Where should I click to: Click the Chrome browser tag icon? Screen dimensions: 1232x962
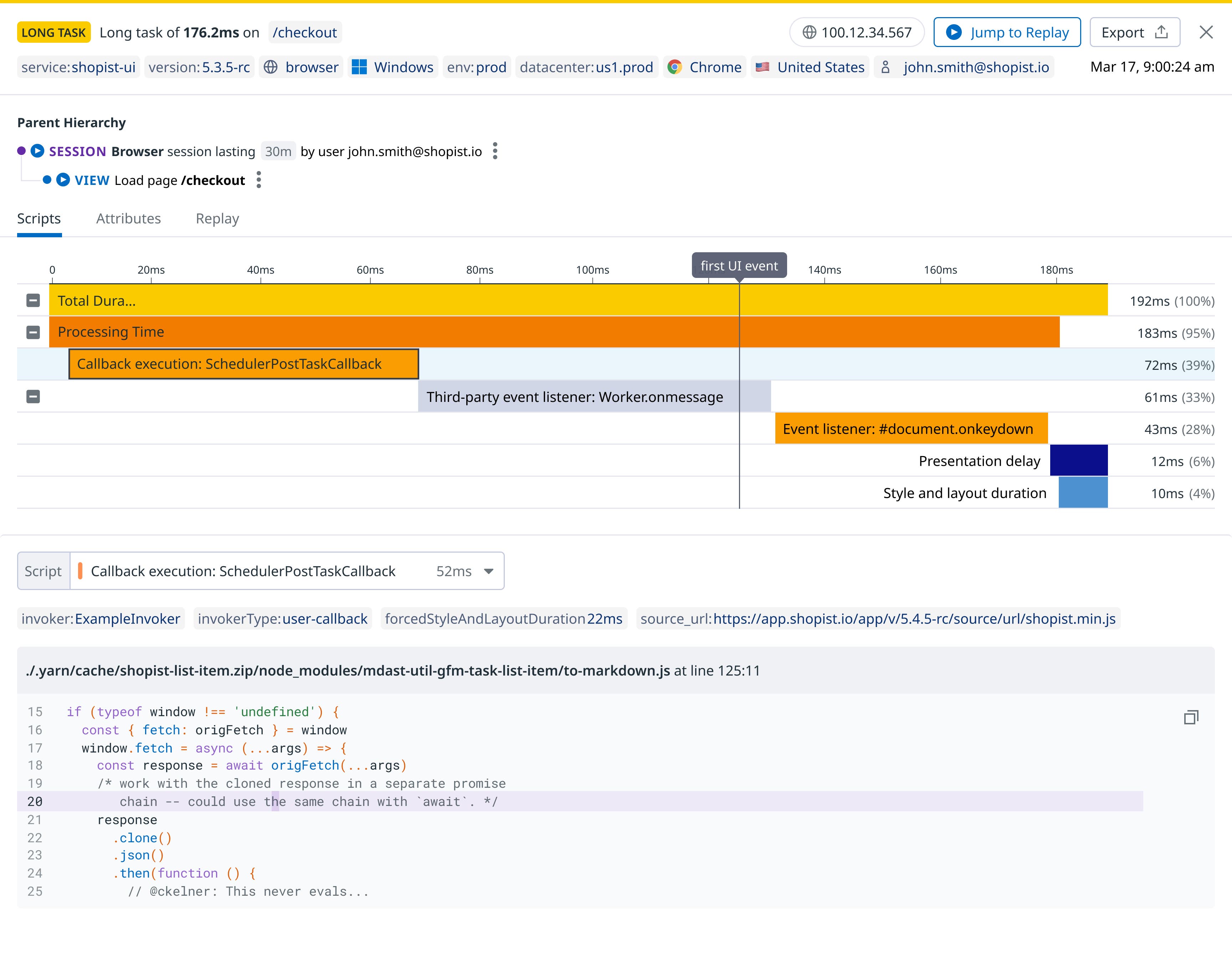coord(675,67)
